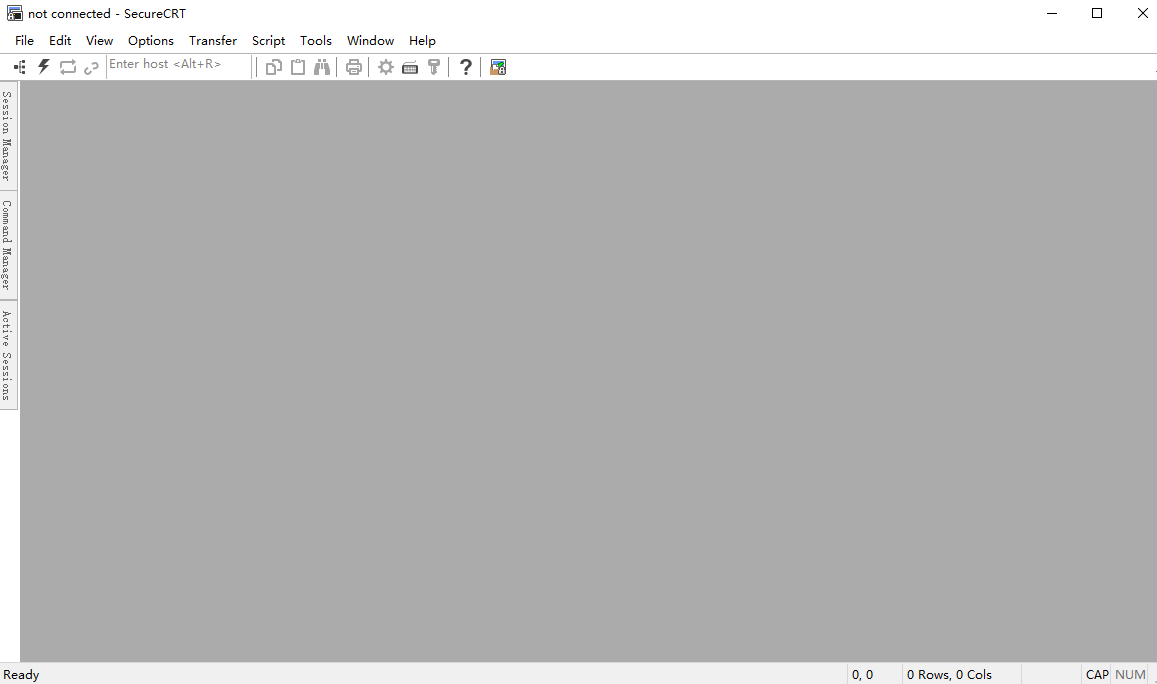Maximize the SecureCRT window
The height and width of the screenshot is (684, 1157).
point(1097,13)
